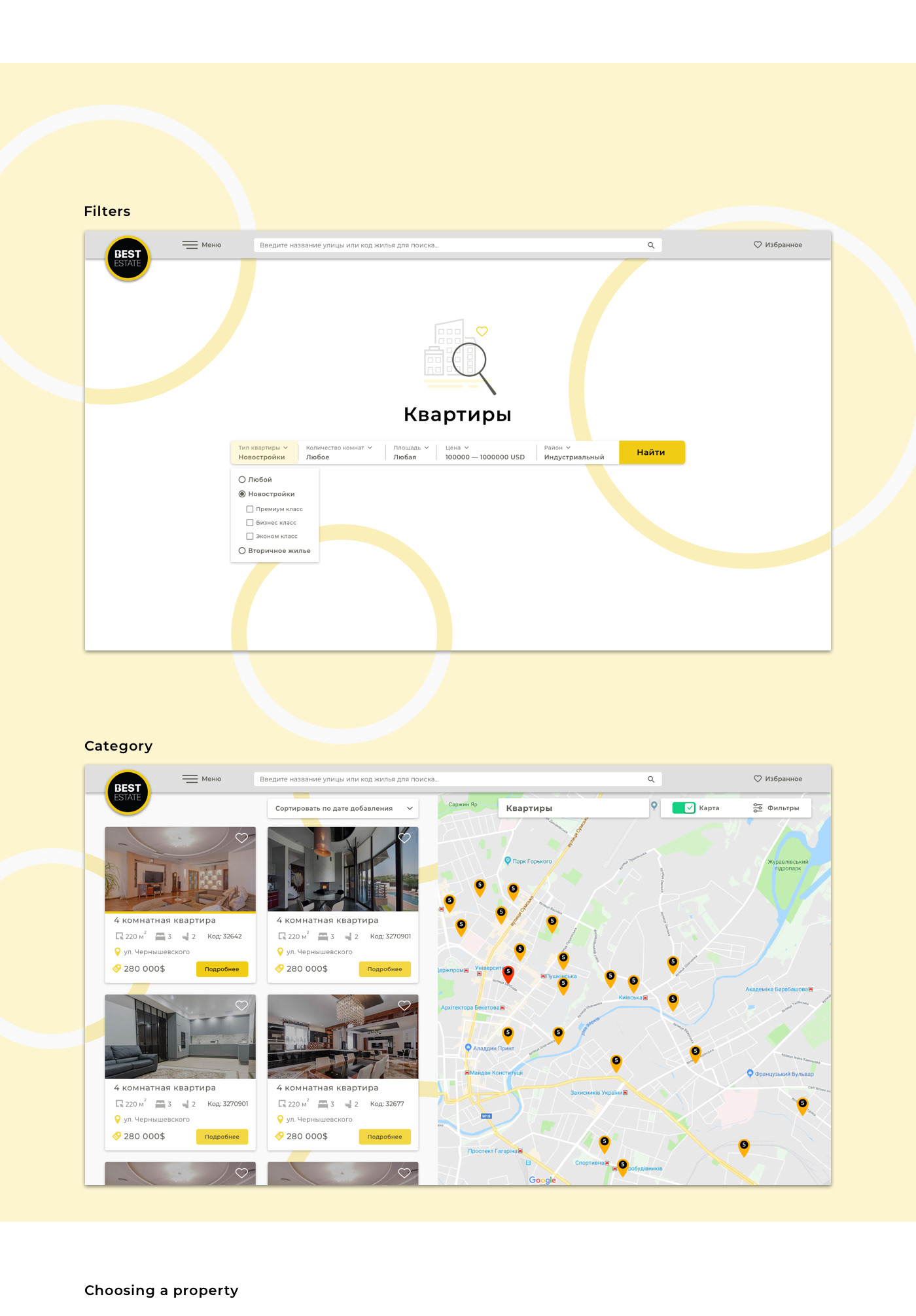Favorite the dark sofa listing in second row

242,1005
